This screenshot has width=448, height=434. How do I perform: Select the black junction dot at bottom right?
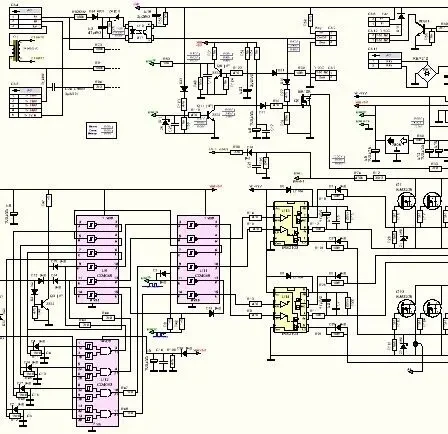click(x=415, y=343)
